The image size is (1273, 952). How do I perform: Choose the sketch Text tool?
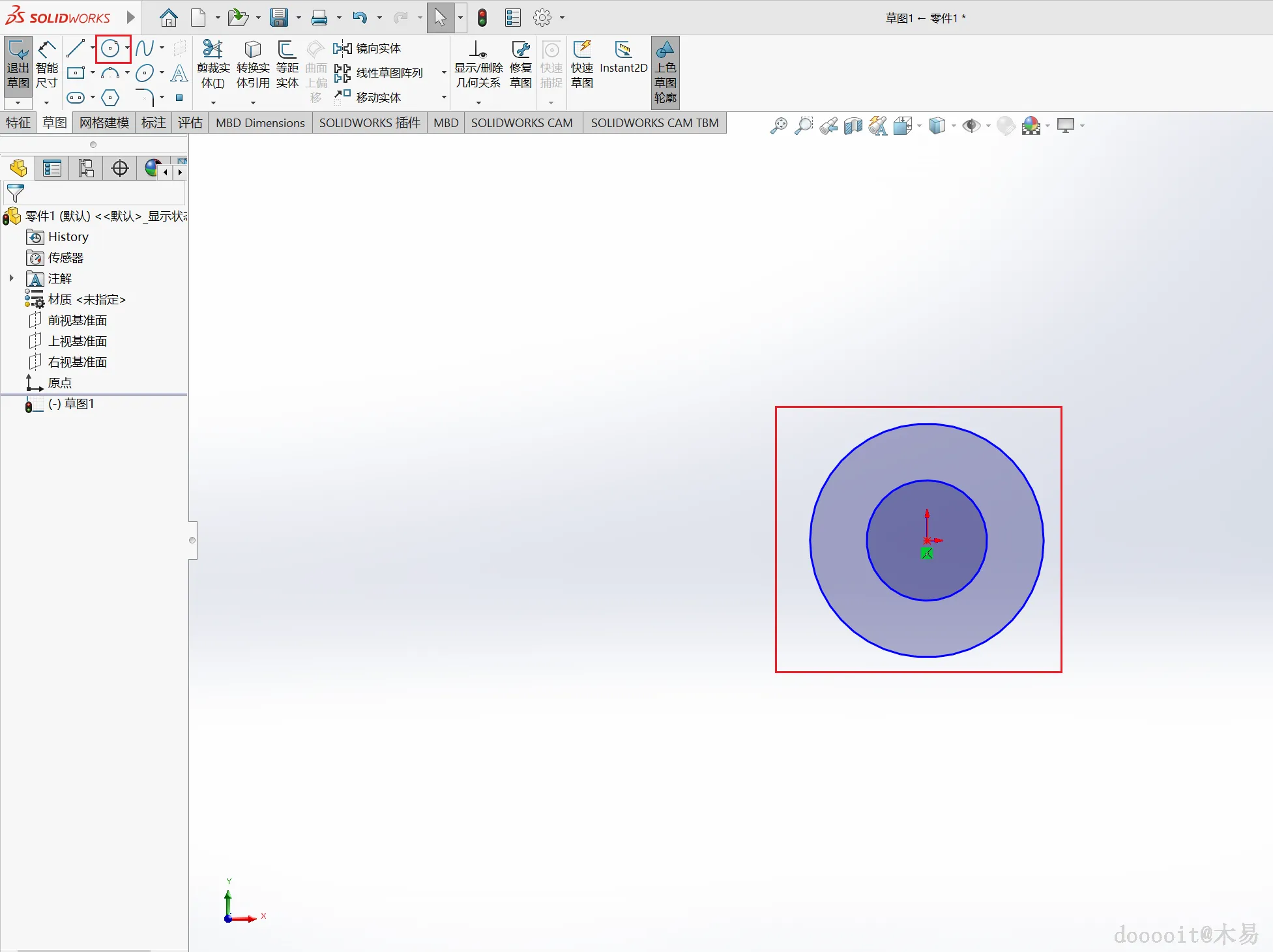(179, 73)
